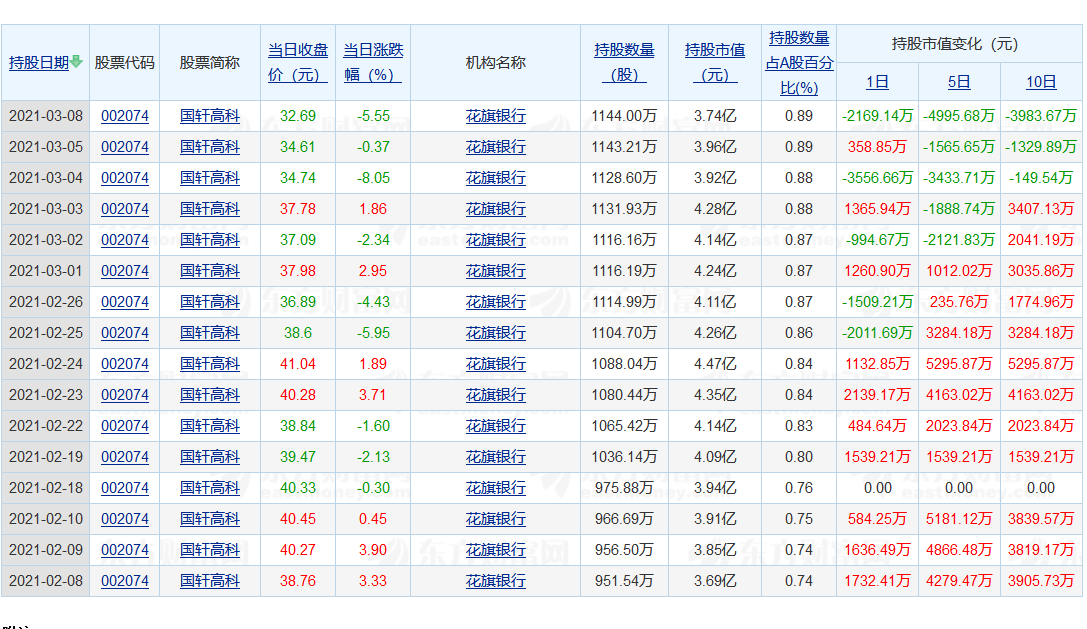
Task: Open 花旗银行 link in 2021-02-10 row
Action: pyautogui.click(x=495, y=519)
